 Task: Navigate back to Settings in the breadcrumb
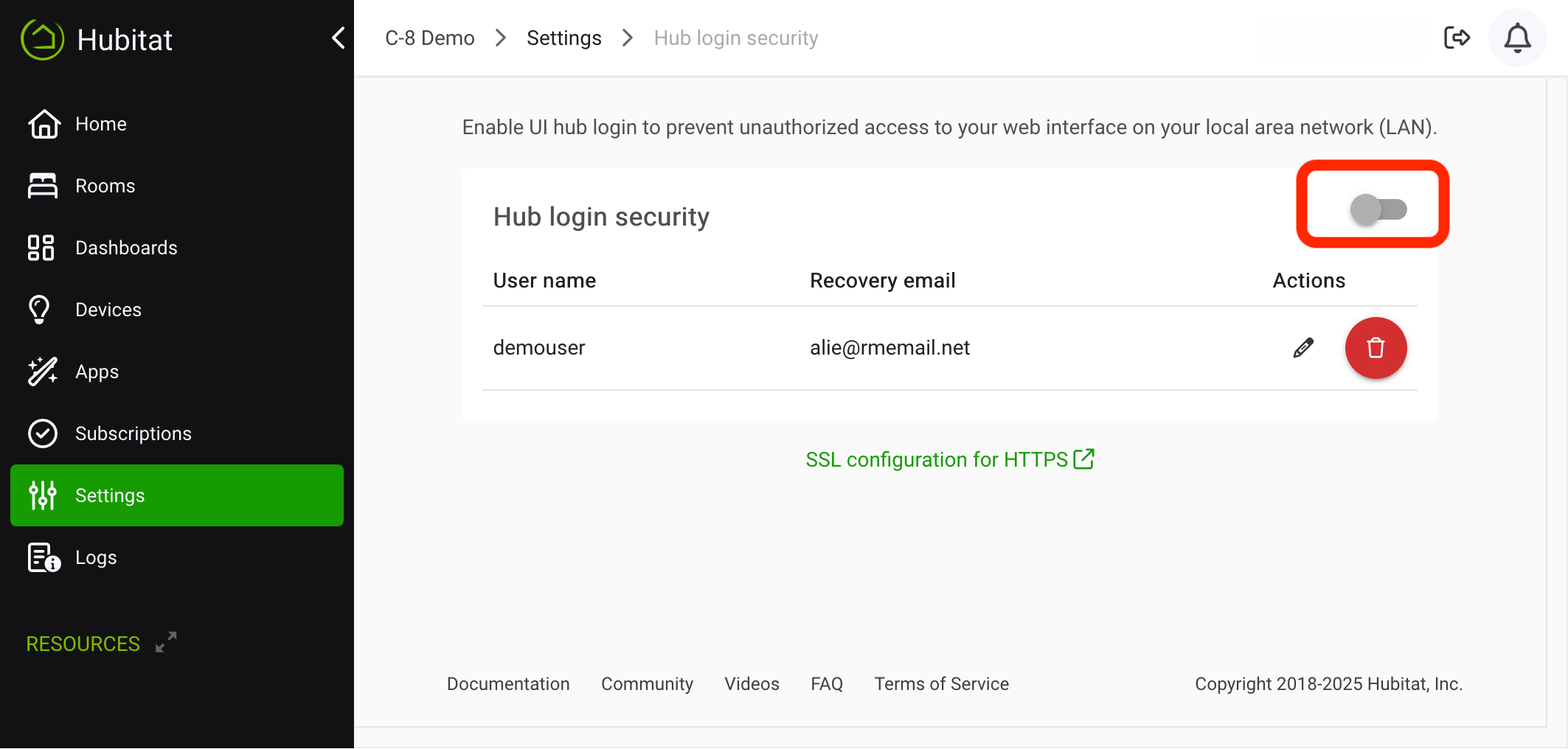click(563, 37)
